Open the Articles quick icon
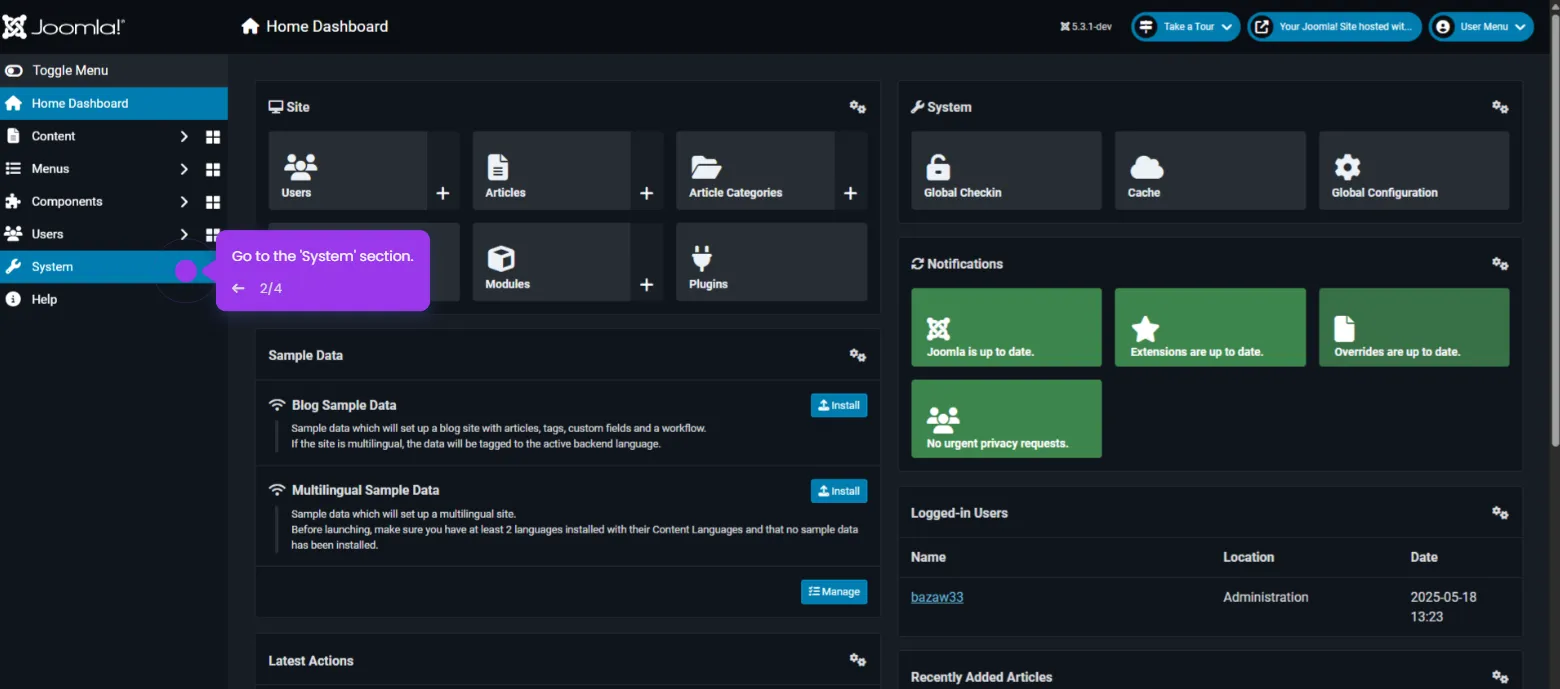 (551, 170)
